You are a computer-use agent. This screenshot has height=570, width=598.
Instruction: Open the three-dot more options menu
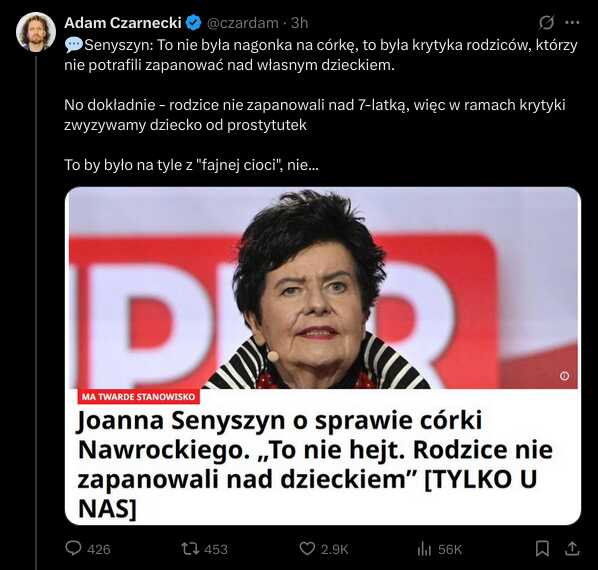tap(572, 22)
